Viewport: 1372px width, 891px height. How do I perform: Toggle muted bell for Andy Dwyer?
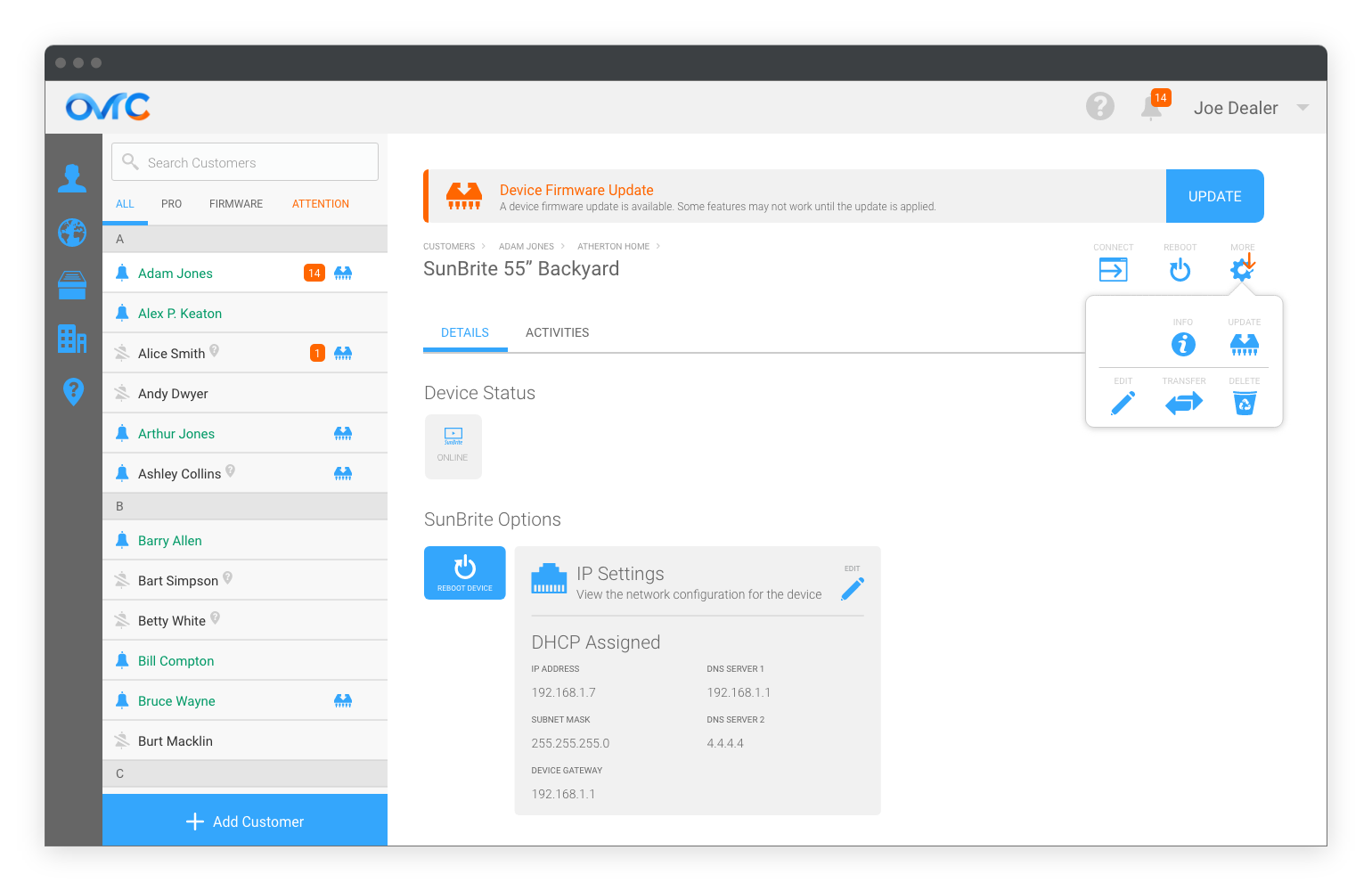122,393
